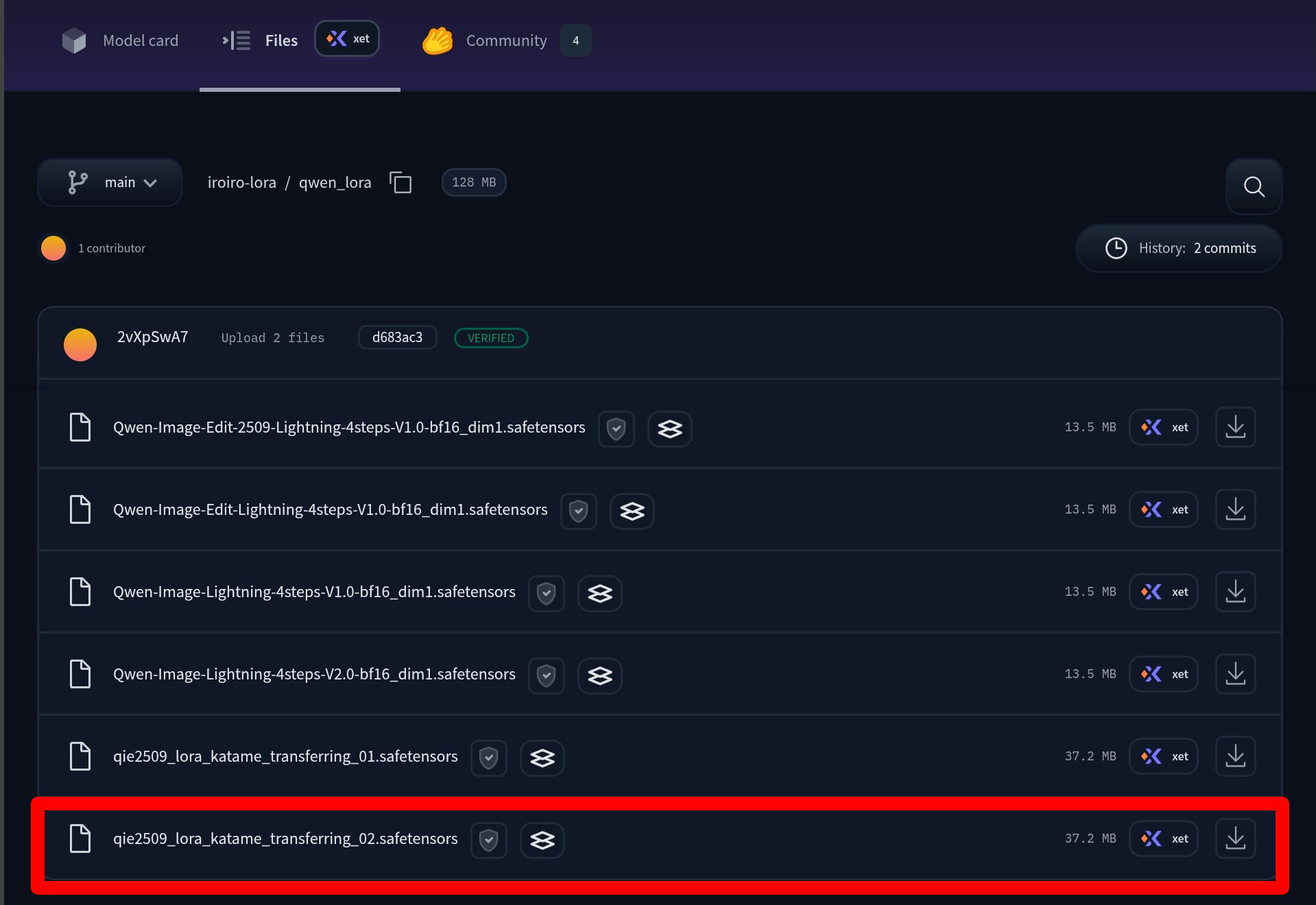Open the file search magnifier

pyautogui.click(x=1254, y=186)
